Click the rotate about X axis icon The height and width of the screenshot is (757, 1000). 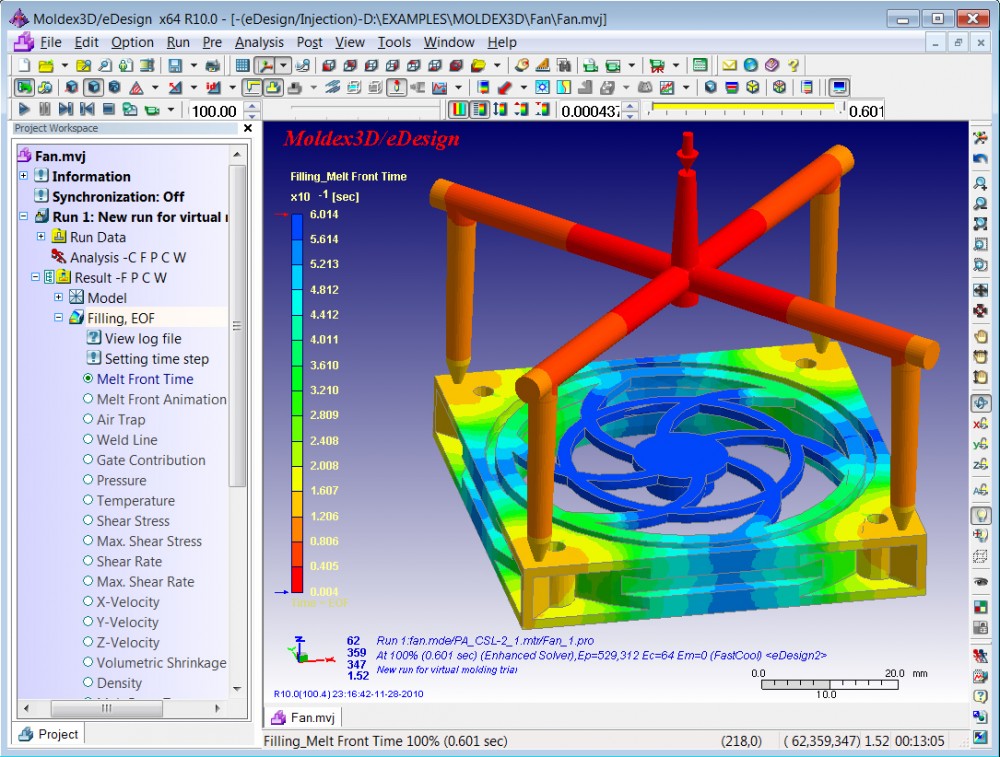(x=980, y=423)
